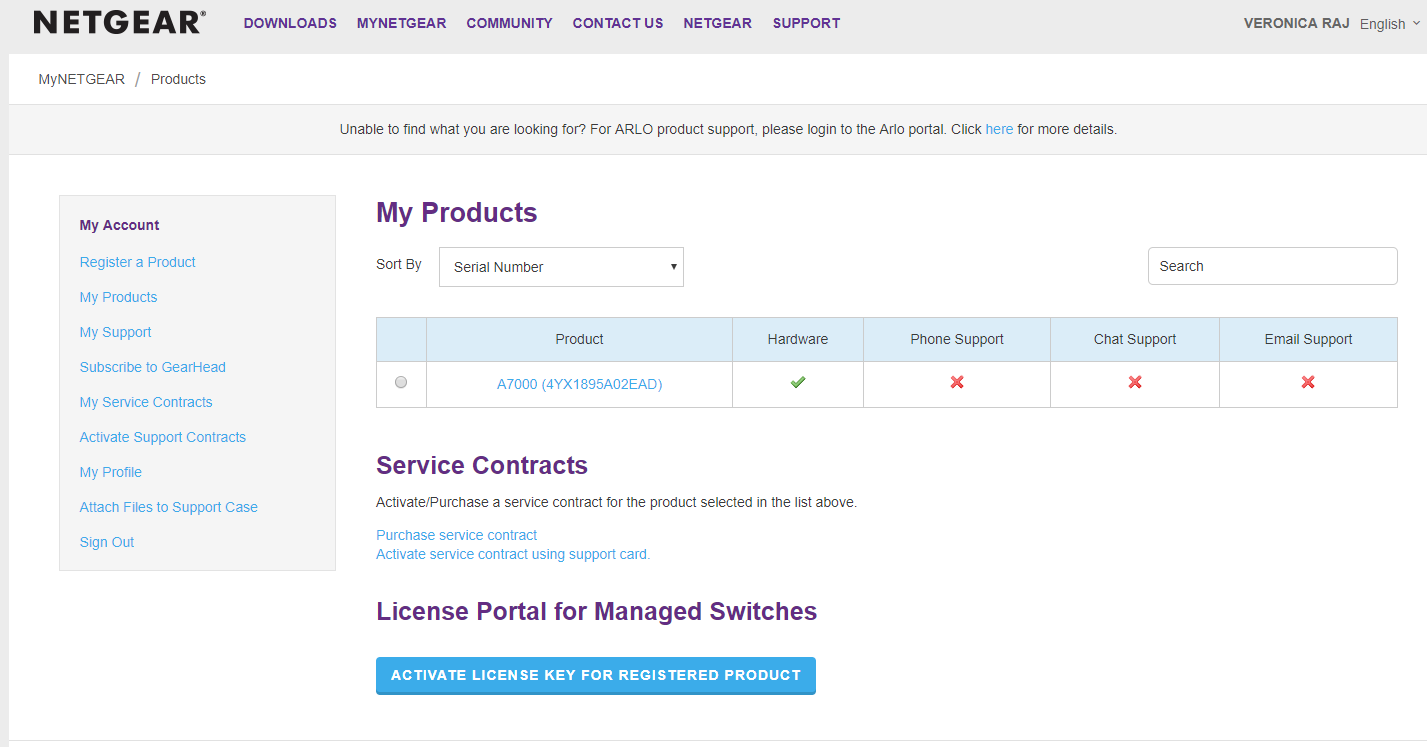This screenshot has width=1427, height=747.
Task: Click the red X under Email Support
Action: coord(1307,382)
